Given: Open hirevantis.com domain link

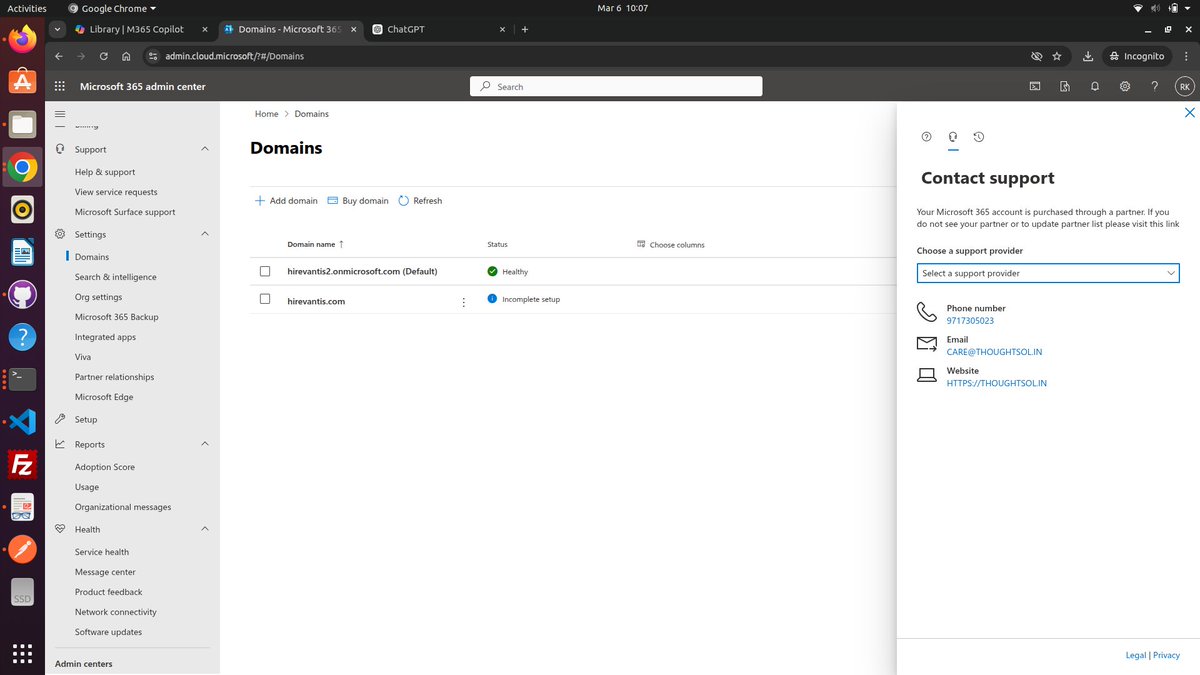Looking at the screenshot, I should click(316, 301).
